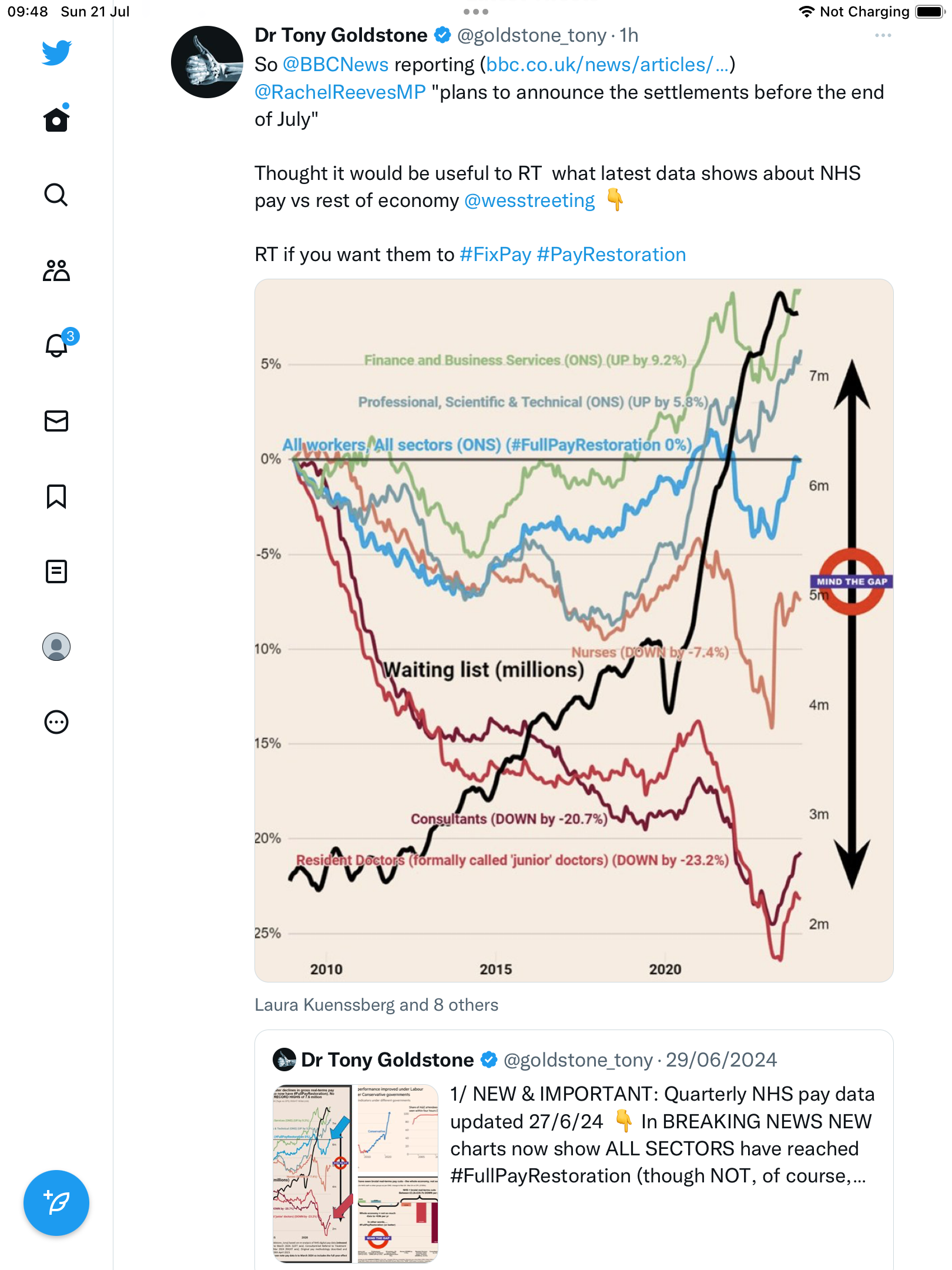Screen dimensions: 952x1270
Task: Open the Communities people icon
Action: [56, 270]
